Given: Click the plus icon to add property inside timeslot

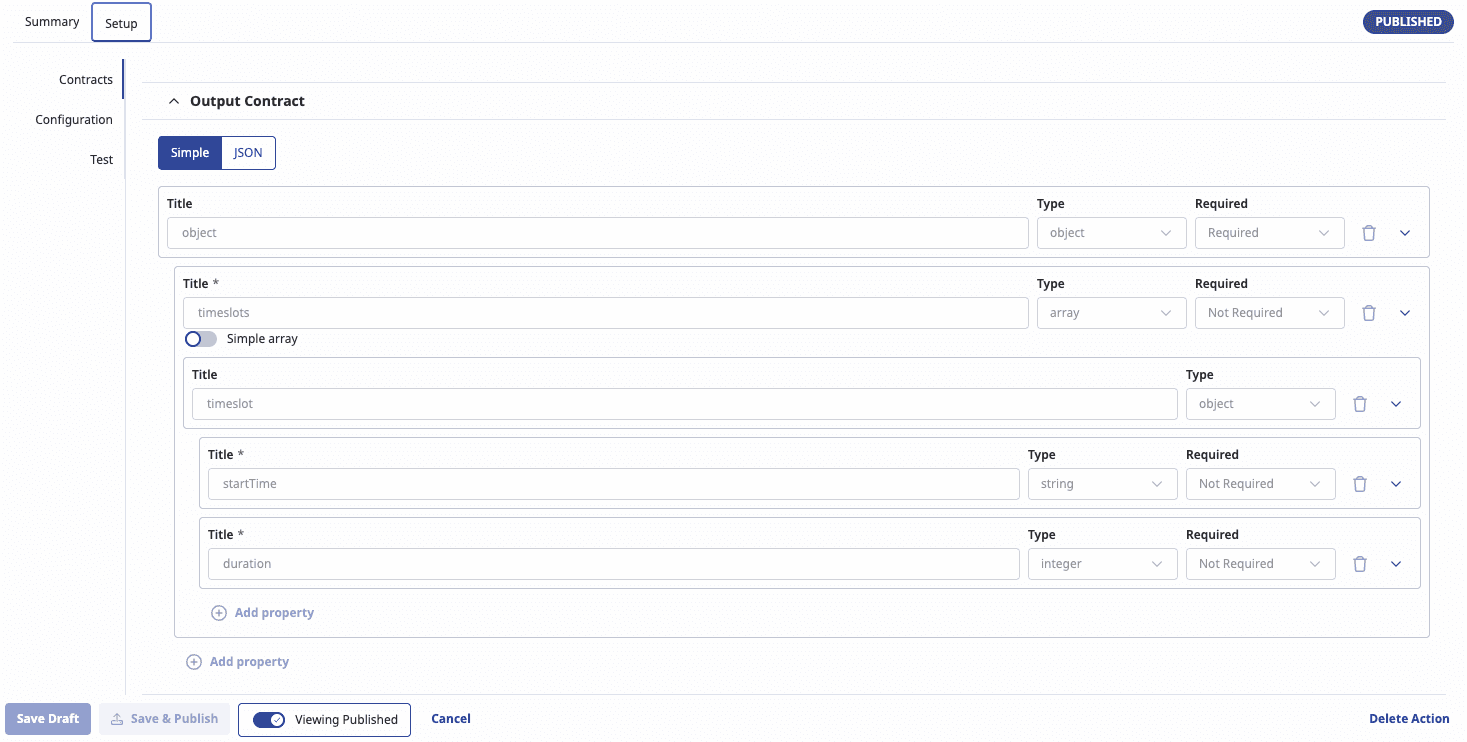Looking at the screenshot, I should (x=219, y=612).
